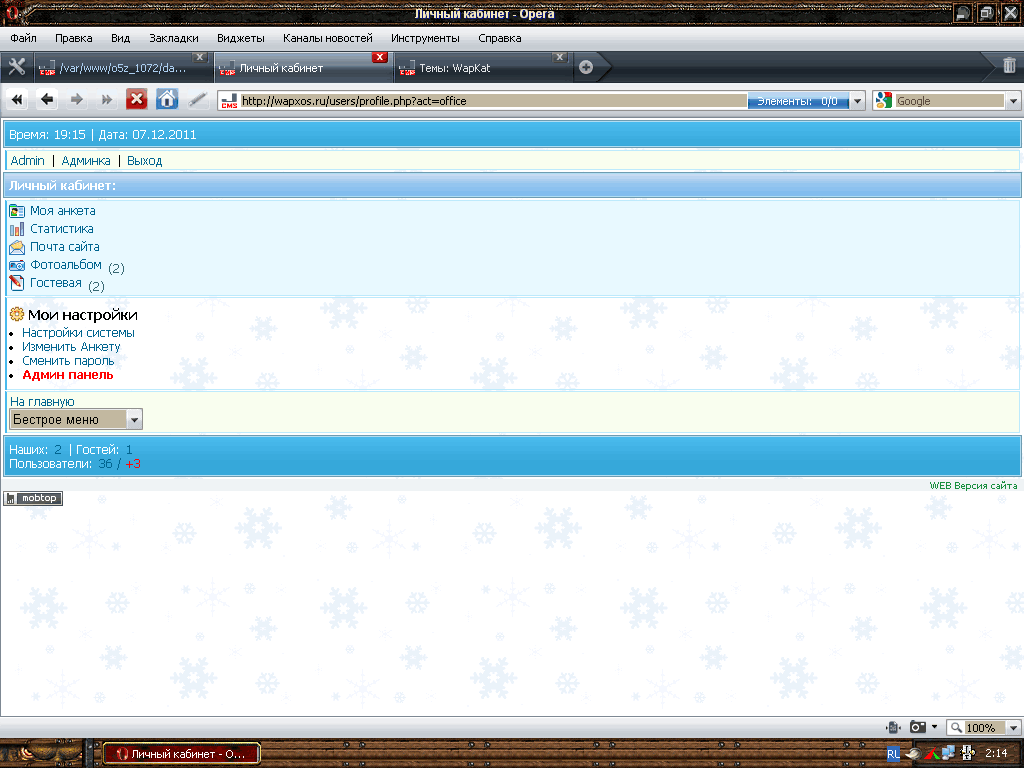
Task: Open the panels wrench icon
Action: click(16, 67)
